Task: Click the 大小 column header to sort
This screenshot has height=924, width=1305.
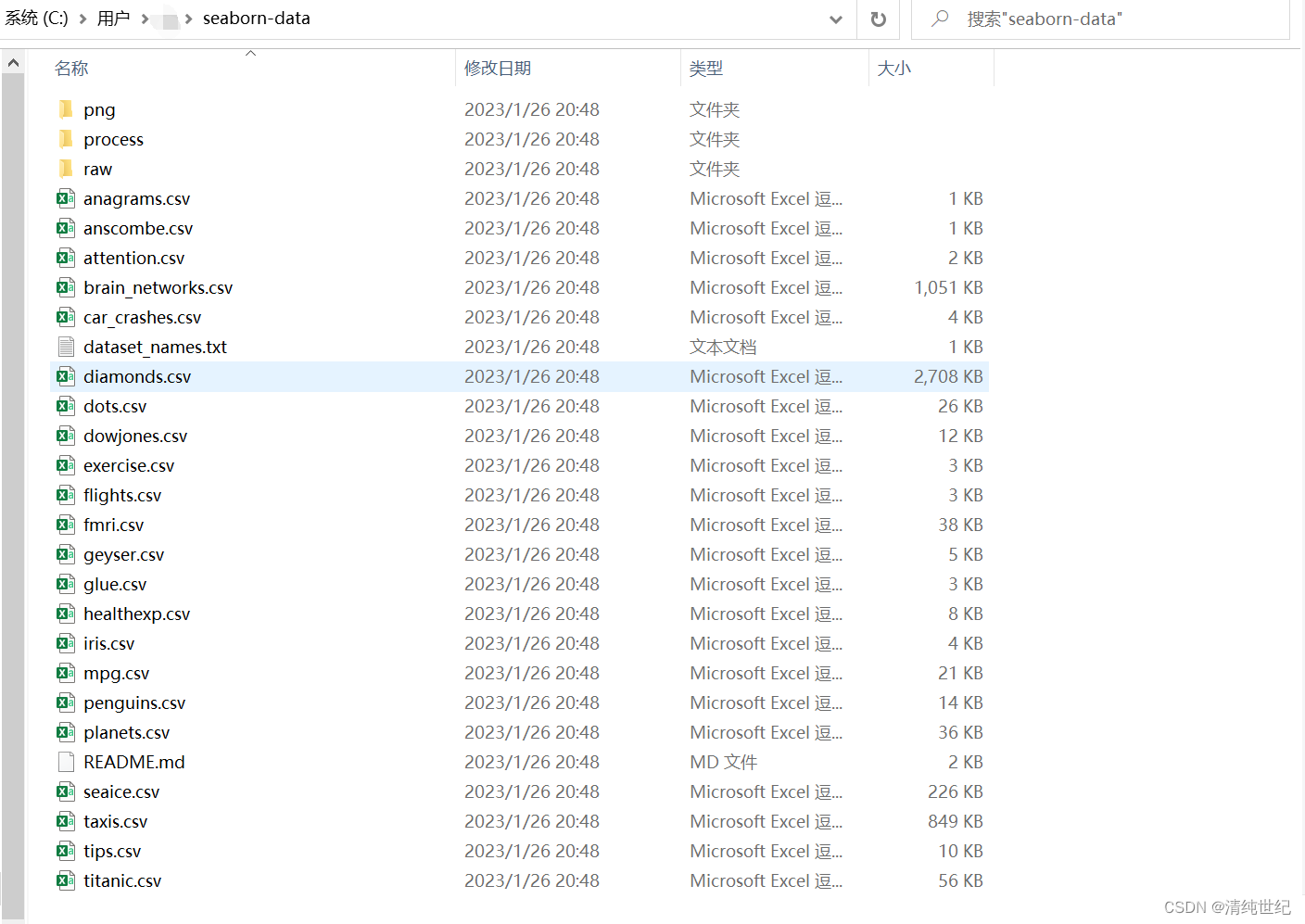Action: pyautogui.click(x=893, y=68)
